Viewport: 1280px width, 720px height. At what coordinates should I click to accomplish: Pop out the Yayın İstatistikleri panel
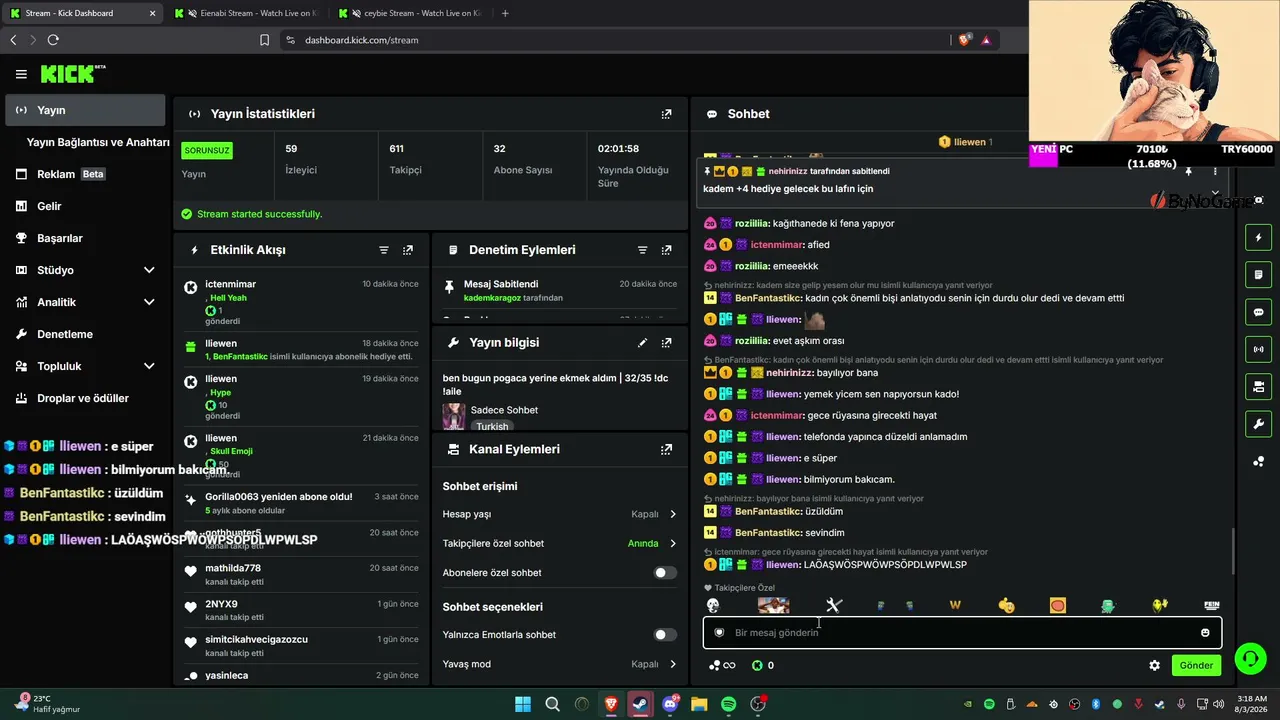click(666, 114)
